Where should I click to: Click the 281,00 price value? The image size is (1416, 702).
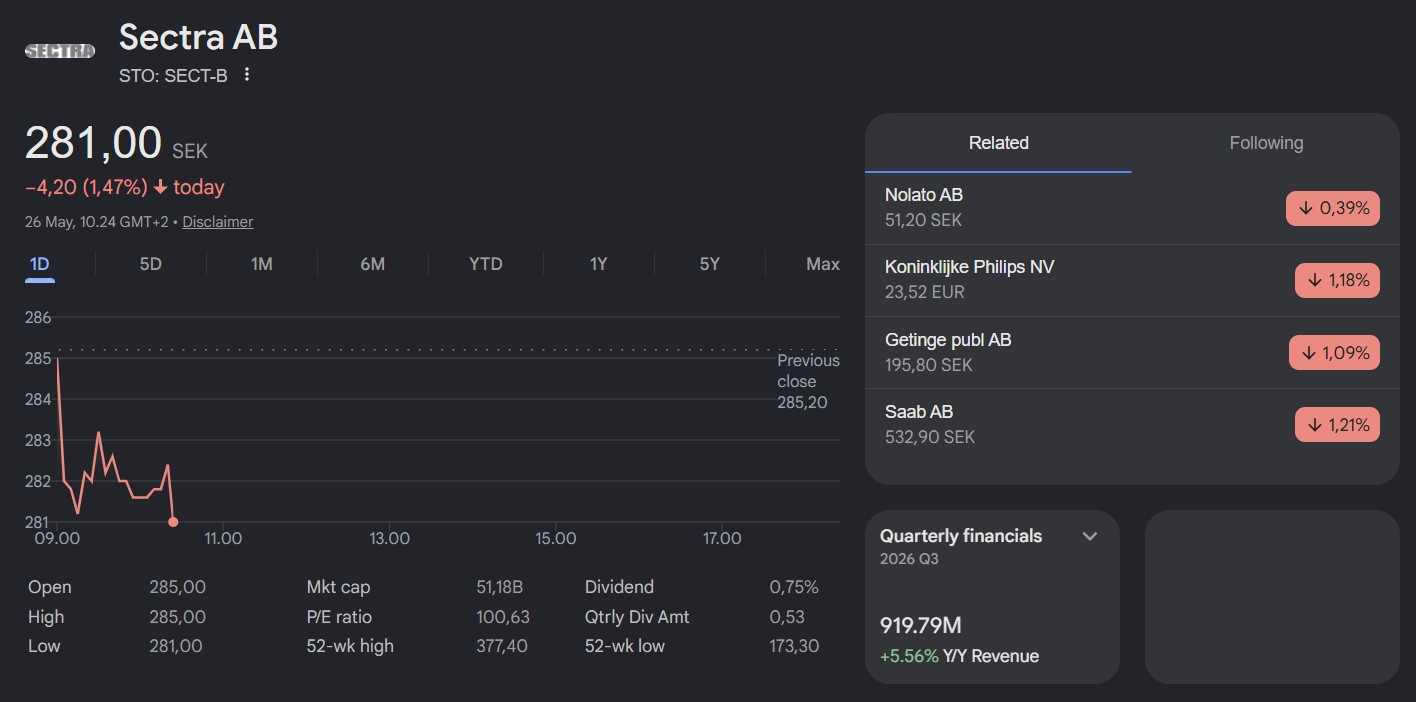click(93, 143)
